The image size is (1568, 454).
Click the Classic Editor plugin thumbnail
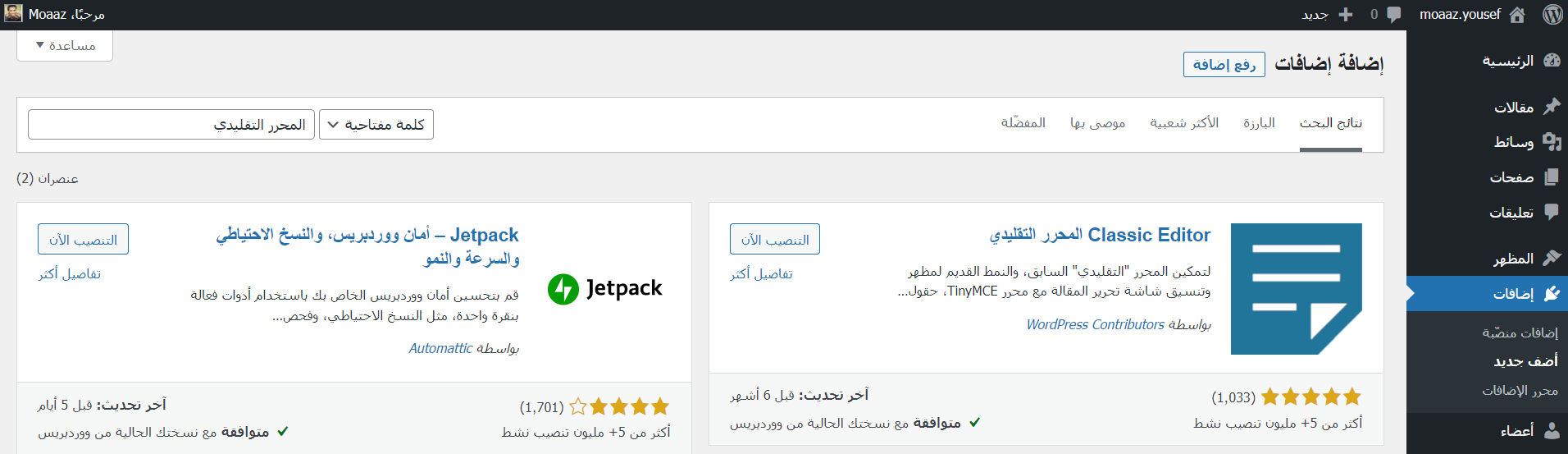1296,289
